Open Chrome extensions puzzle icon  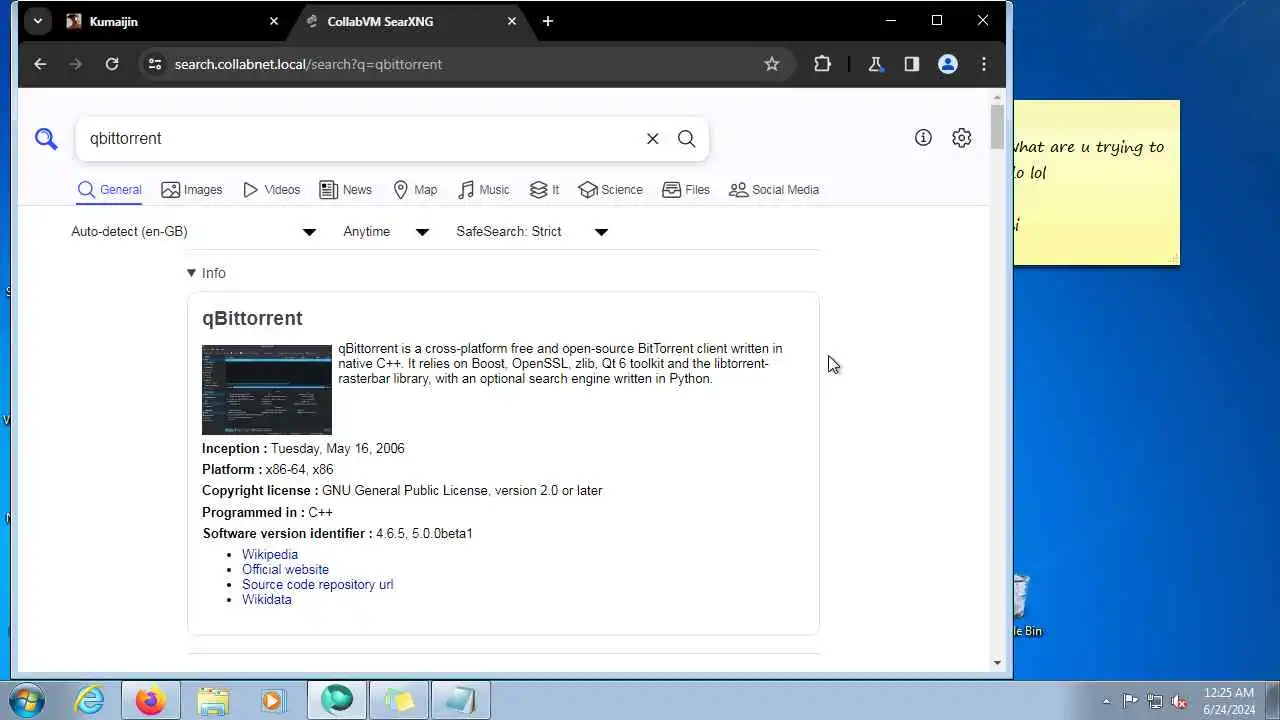point(822,64)
